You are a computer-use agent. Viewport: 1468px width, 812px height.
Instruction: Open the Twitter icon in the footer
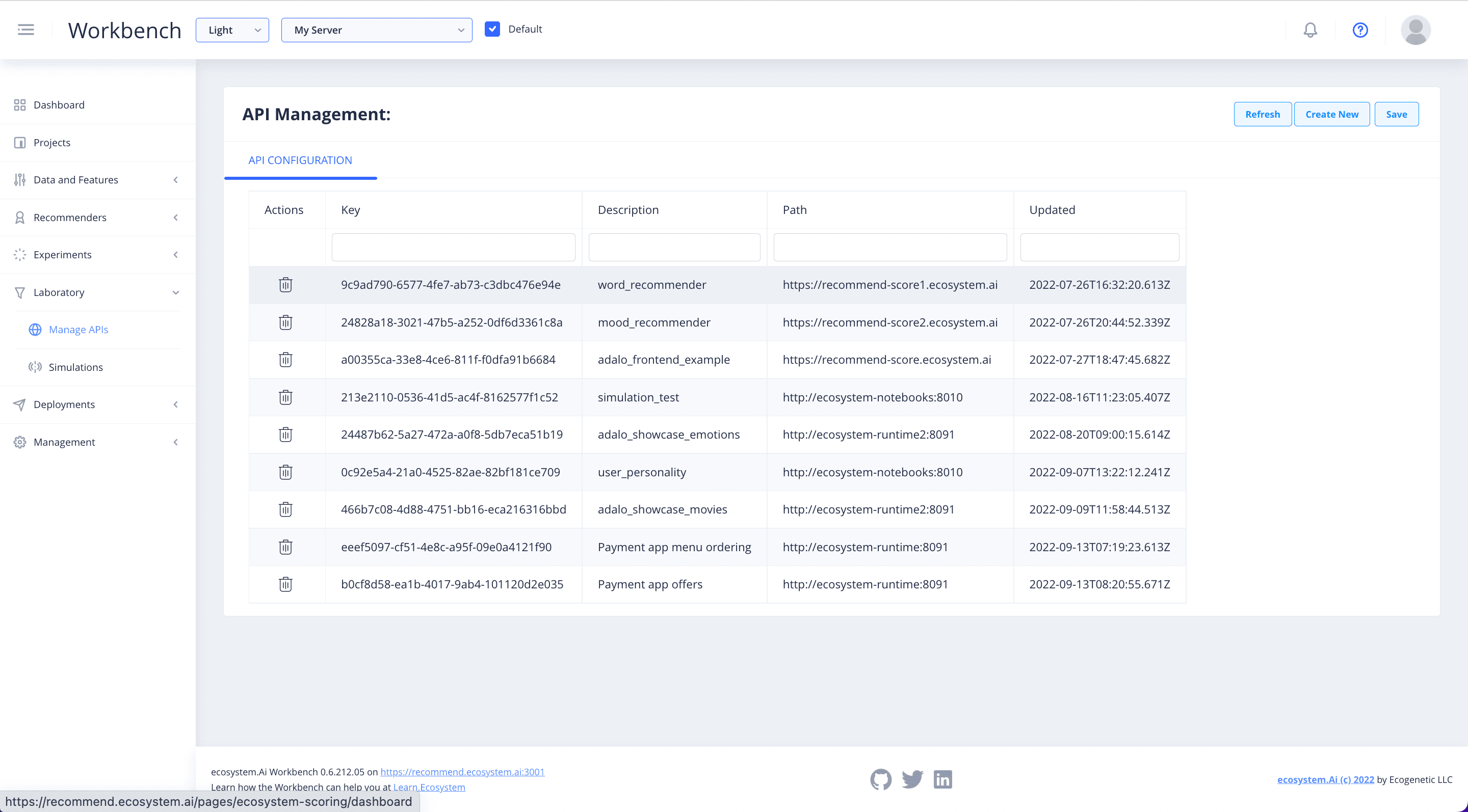(x=912, y=779)
